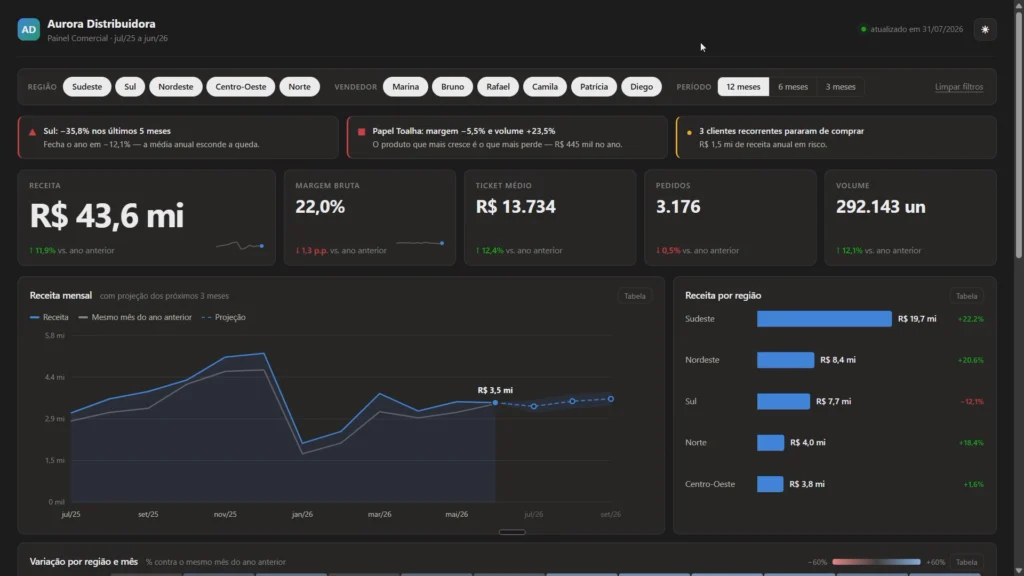
Task: Toggle the Diego vendor filter chip
Action: pyautogui.click(x=641, y=87)
